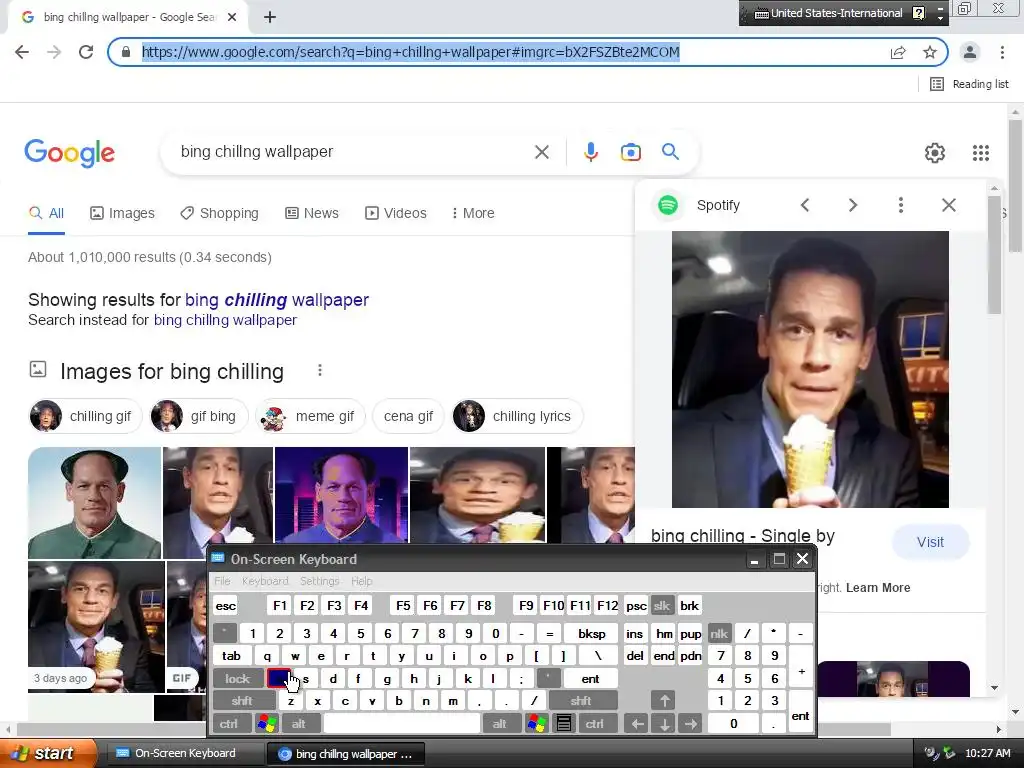
Task: Open a new Chrome tab
Action: [x=270, y=18]
